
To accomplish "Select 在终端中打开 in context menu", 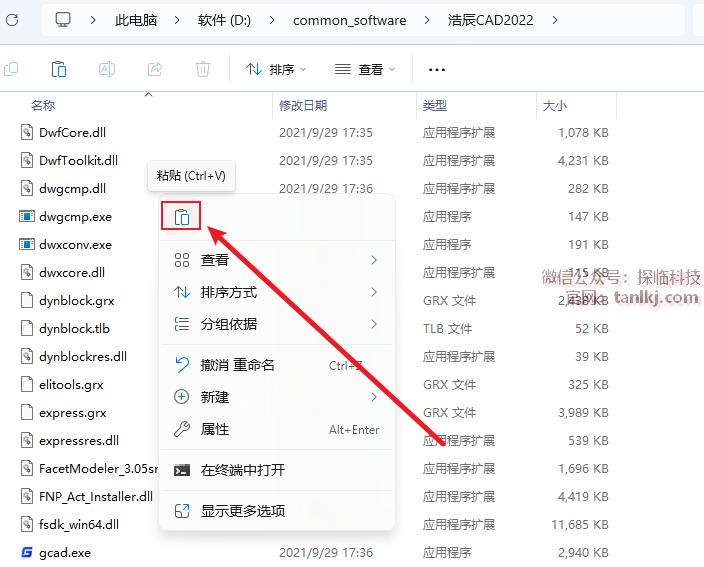I will click(x=277, y=470).
